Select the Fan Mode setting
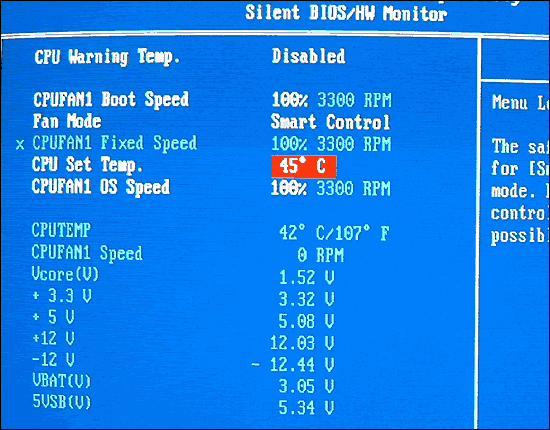This screenshot has width=550, height=430. pos(67,121)
